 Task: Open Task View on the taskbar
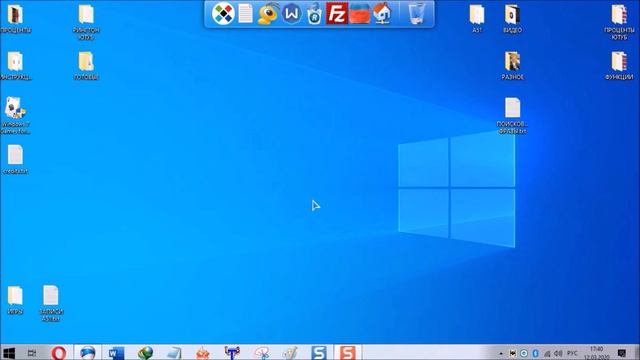31,353
